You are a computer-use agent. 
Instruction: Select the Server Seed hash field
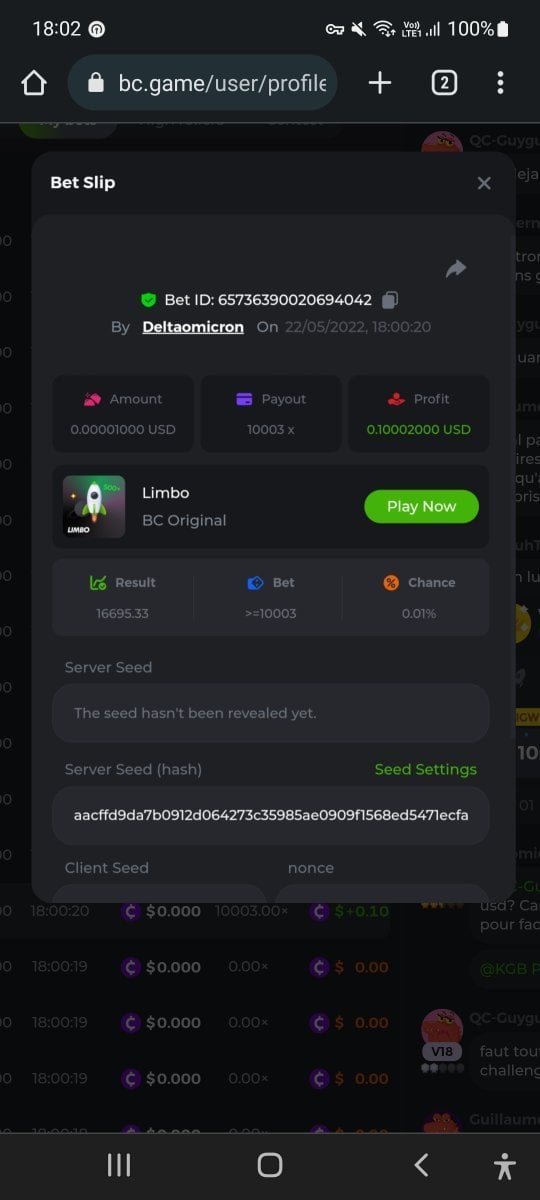270,815
